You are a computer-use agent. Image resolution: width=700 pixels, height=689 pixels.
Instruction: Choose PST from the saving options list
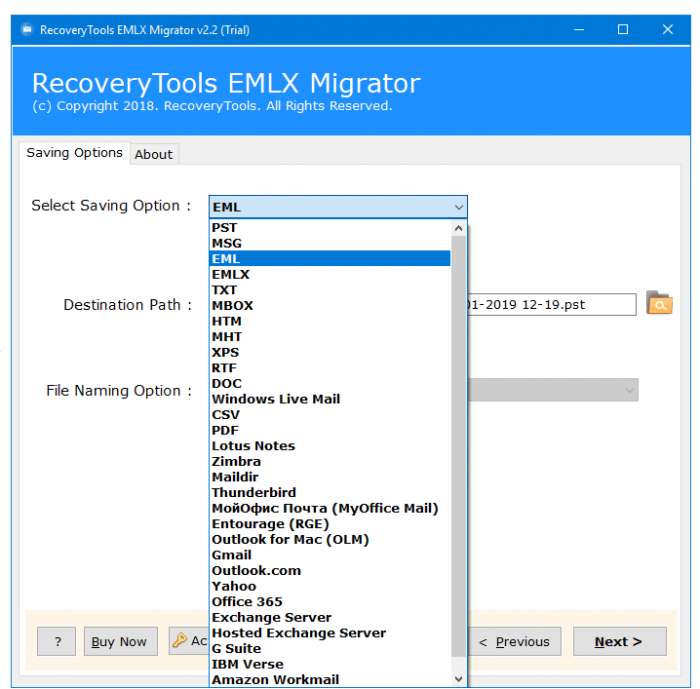330,228
